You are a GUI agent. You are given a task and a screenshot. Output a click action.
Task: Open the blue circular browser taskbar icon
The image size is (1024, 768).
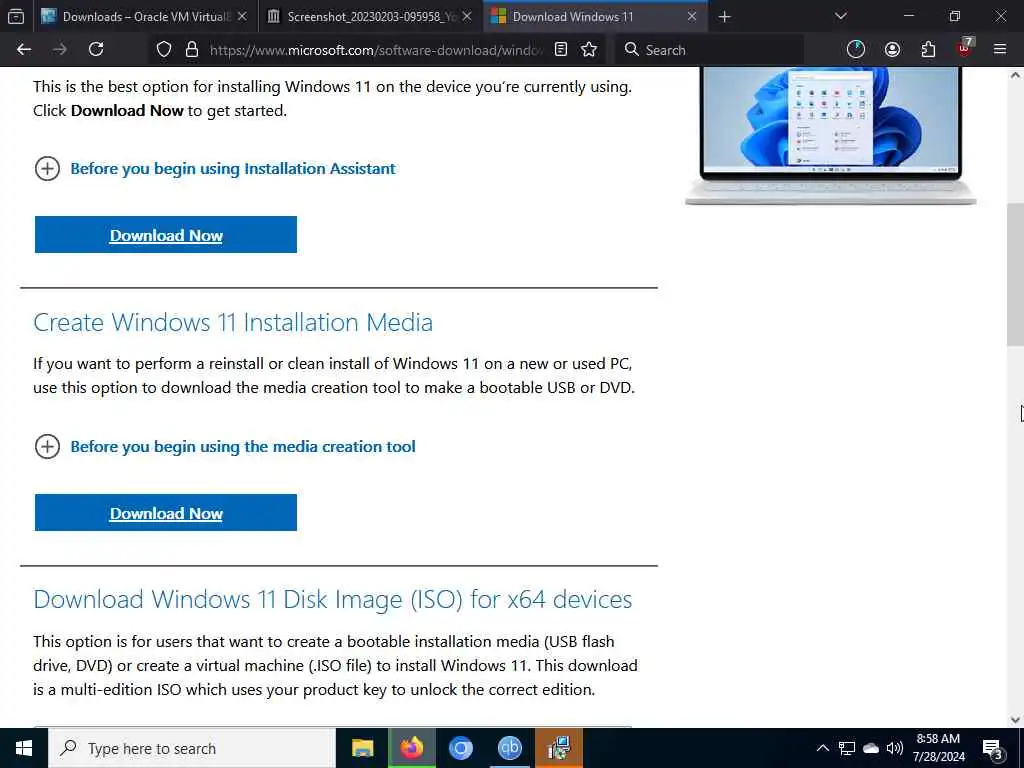(461, 748)
